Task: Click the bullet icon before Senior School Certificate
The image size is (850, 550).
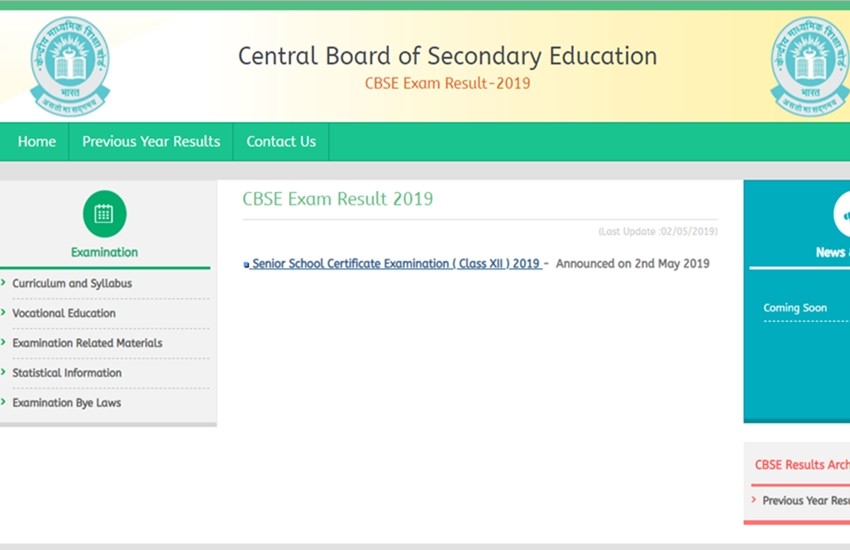Action: 246,265
